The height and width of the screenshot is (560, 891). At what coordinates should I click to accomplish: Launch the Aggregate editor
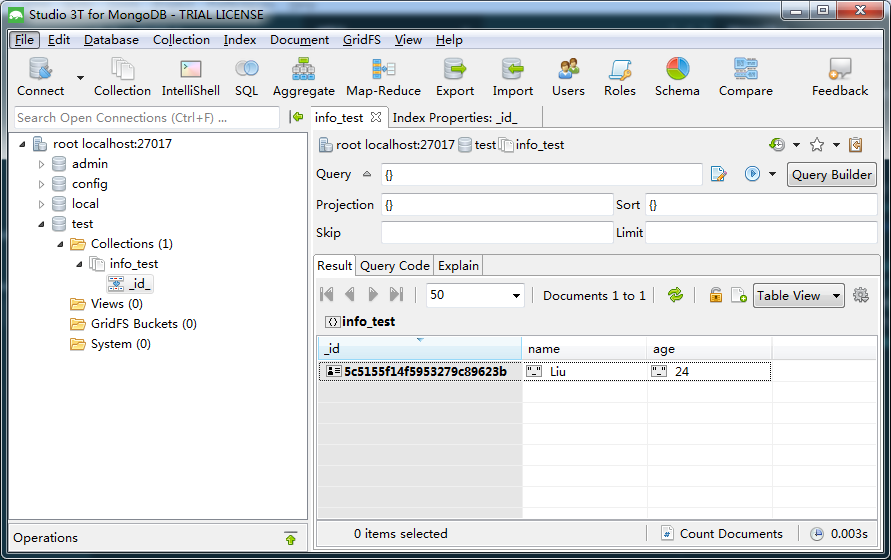click(x=303, y=77)
